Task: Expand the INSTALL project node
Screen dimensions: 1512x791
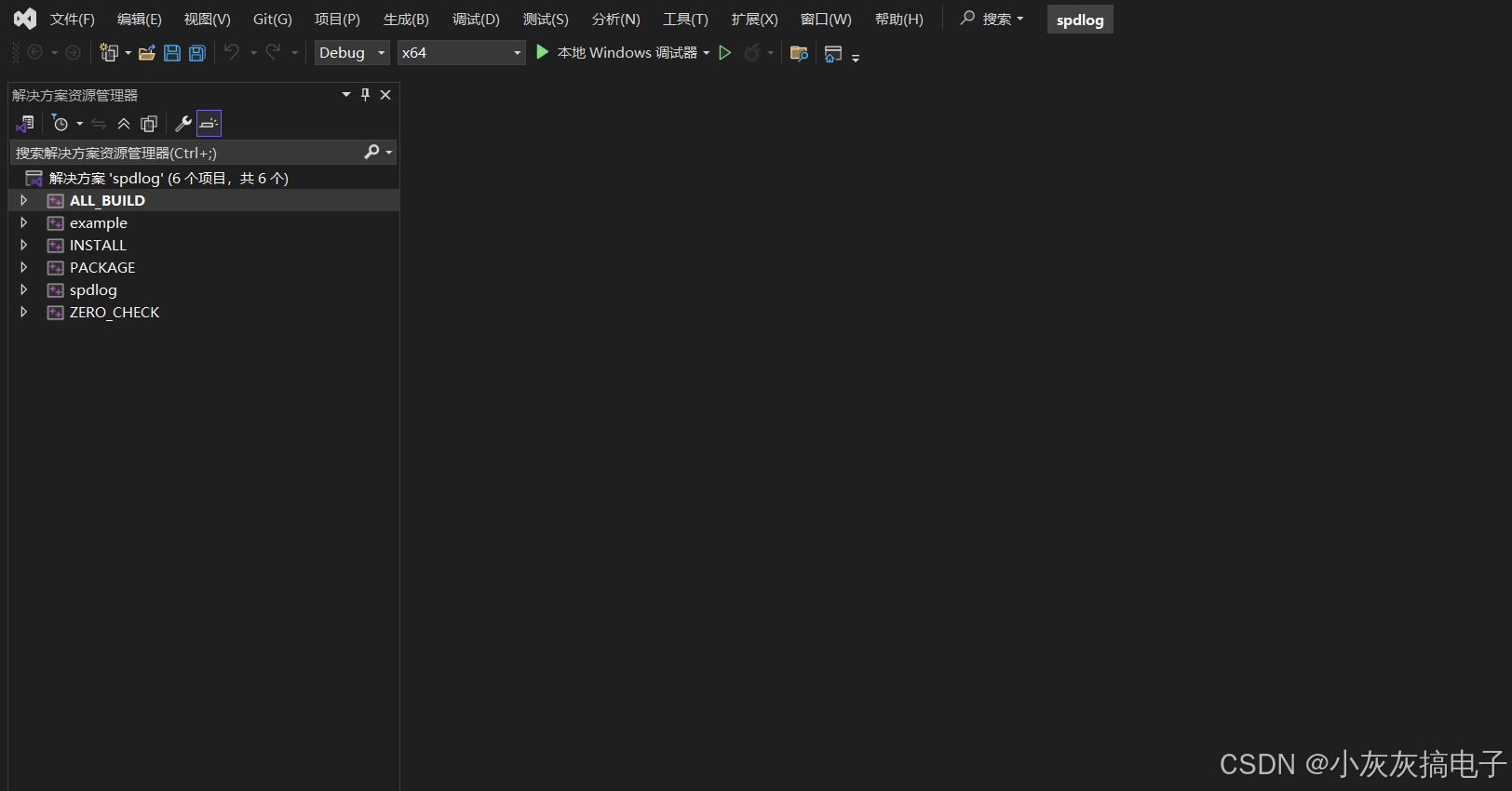Action: pyautogui.click(x=24, y=245)
